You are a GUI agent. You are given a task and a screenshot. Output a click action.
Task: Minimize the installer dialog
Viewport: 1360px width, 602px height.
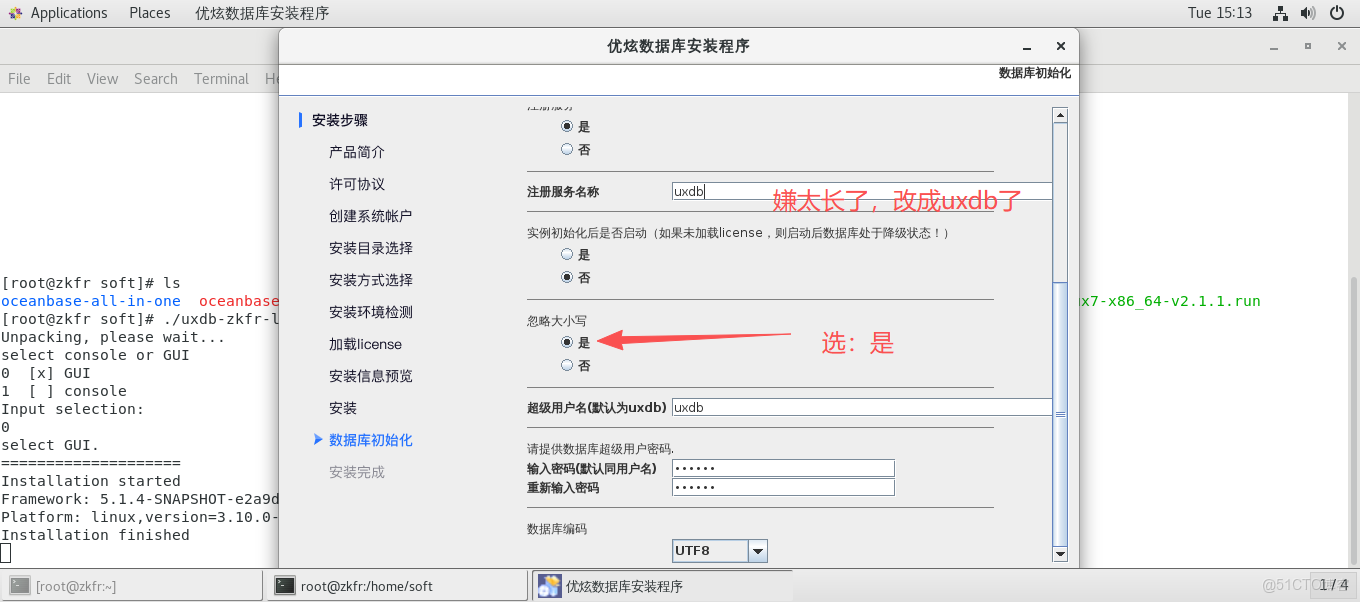[1027, 47]
